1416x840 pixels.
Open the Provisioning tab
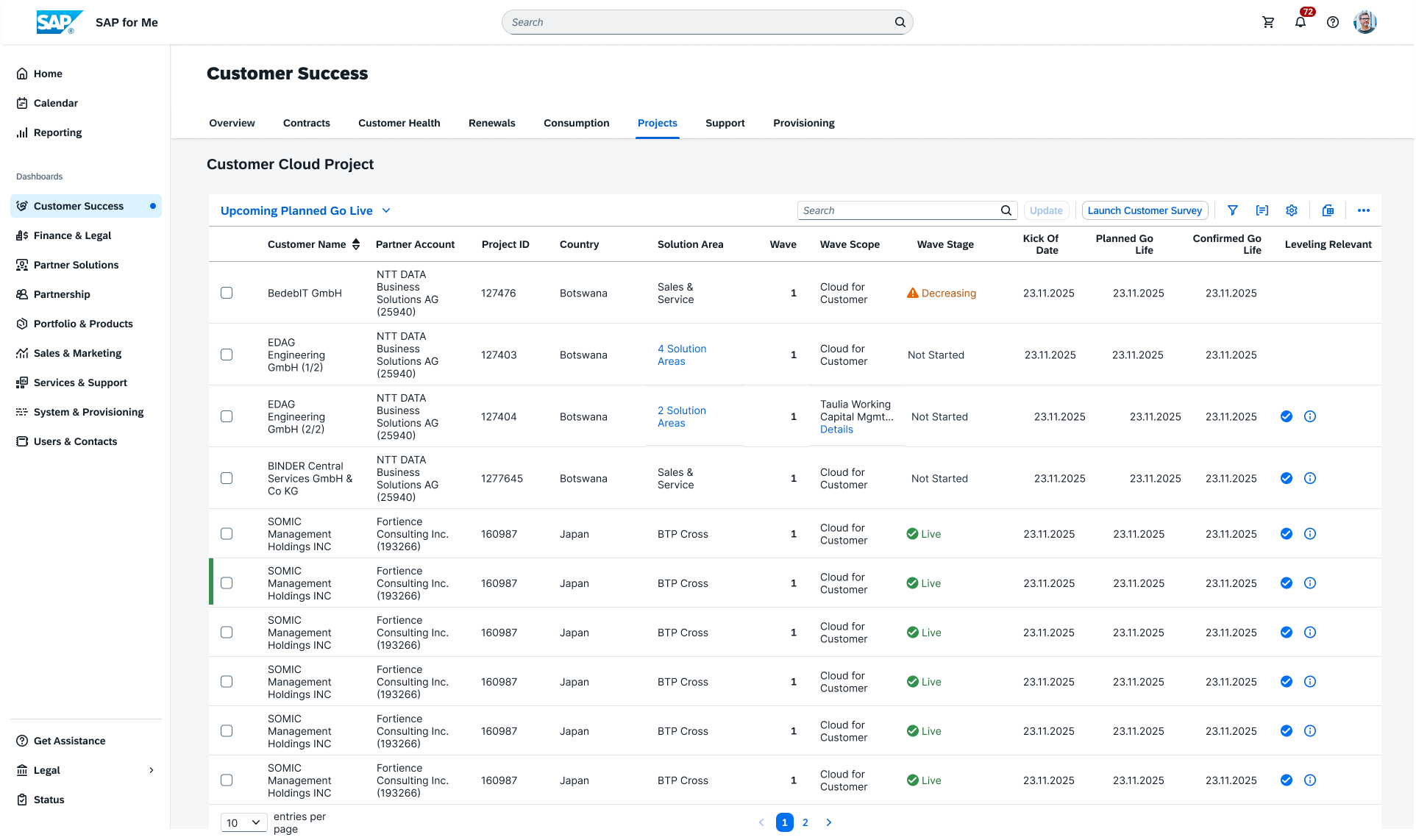[x=804, y=123]
